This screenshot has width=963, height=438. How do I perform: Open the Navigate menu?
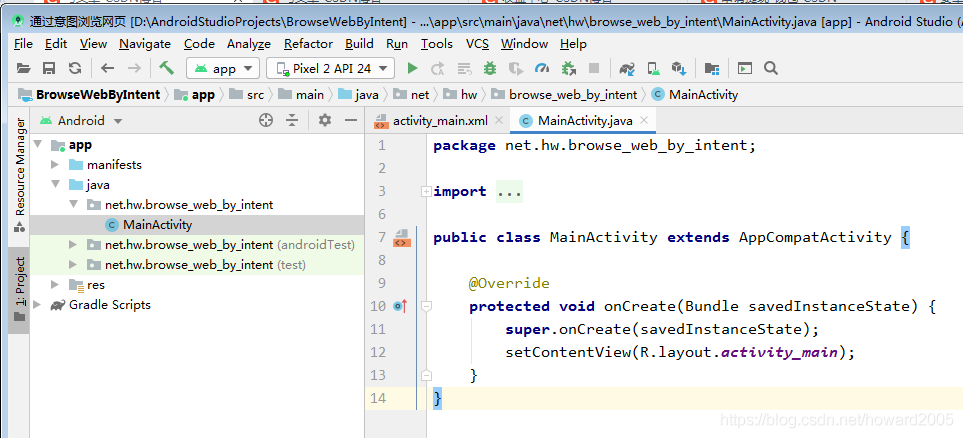click(145, 44)
